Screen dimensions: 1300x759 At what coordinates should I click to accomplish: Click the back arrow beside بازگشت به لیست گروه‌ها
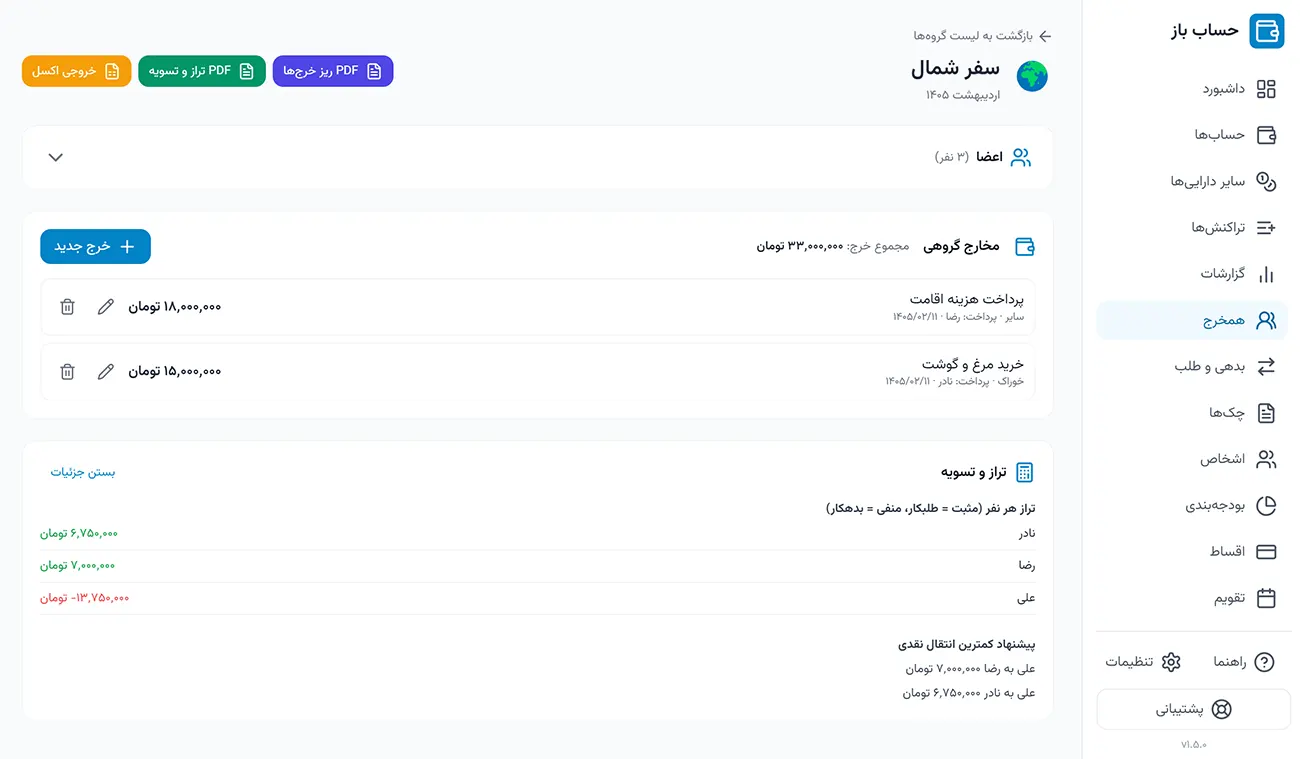click(1045, 36)
